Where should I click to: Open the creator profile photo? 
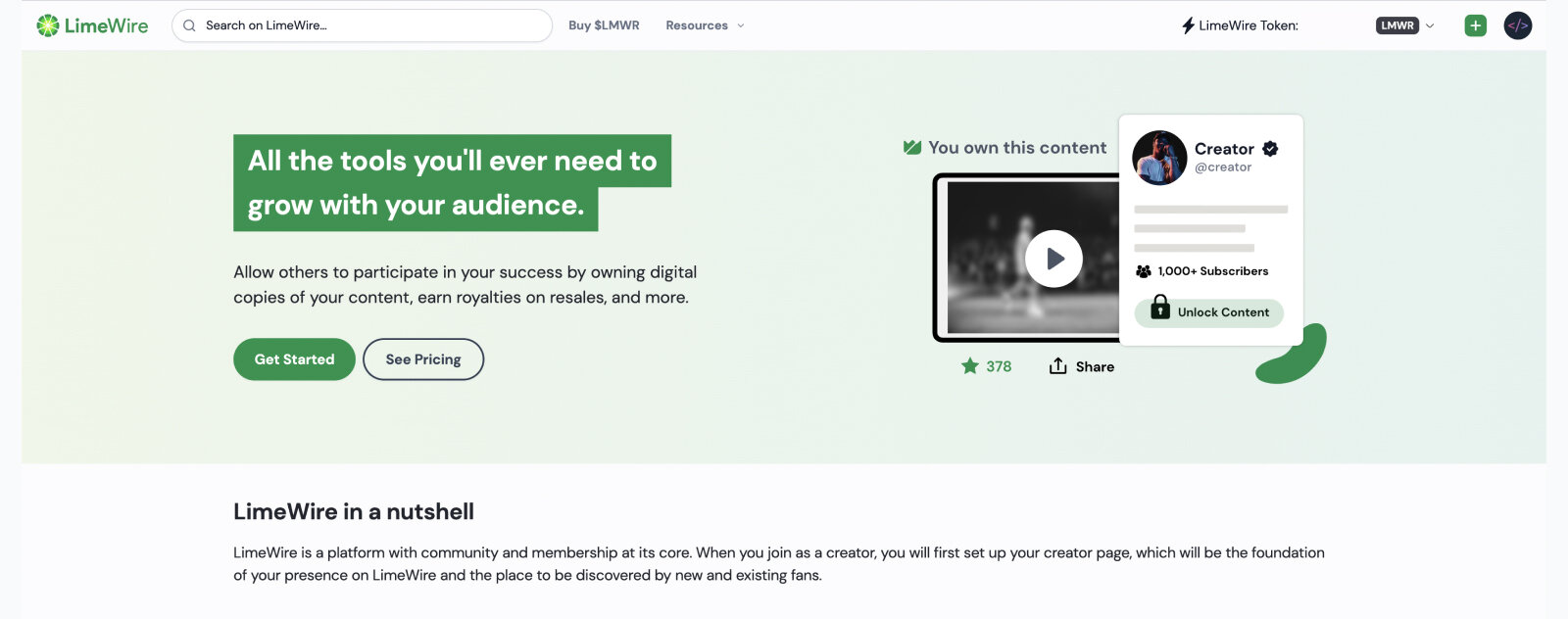click(x=1159, y=158)
